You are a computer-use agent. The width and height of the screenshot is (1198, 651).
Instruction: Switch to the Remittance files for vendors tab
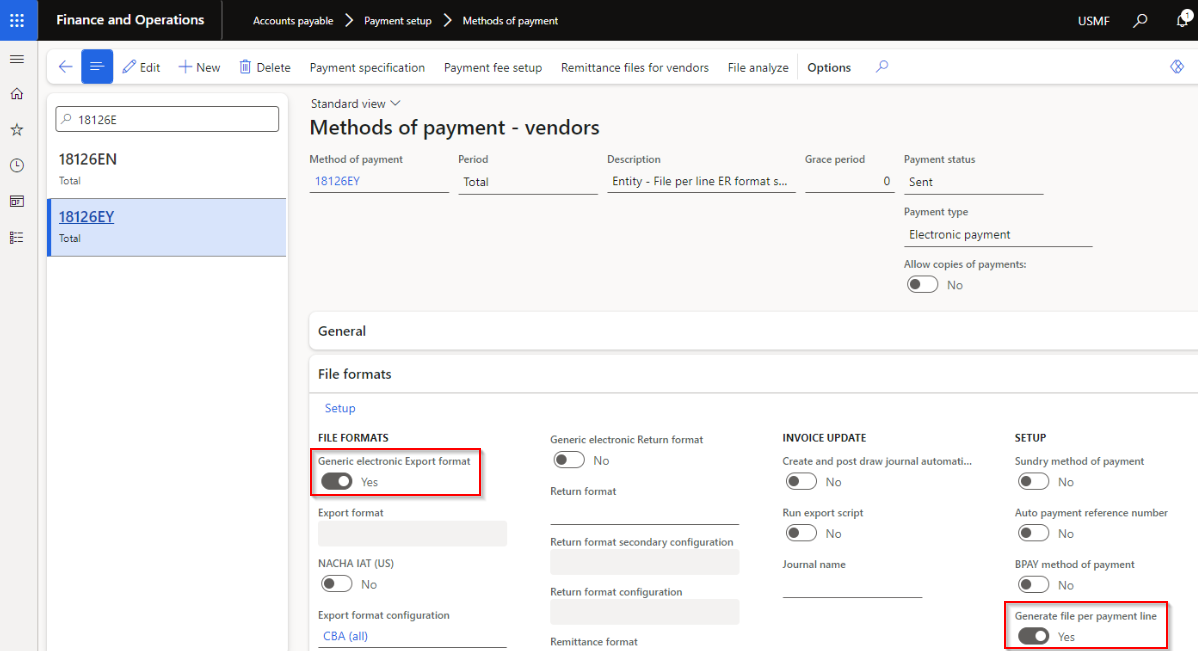tap(636, 67)
